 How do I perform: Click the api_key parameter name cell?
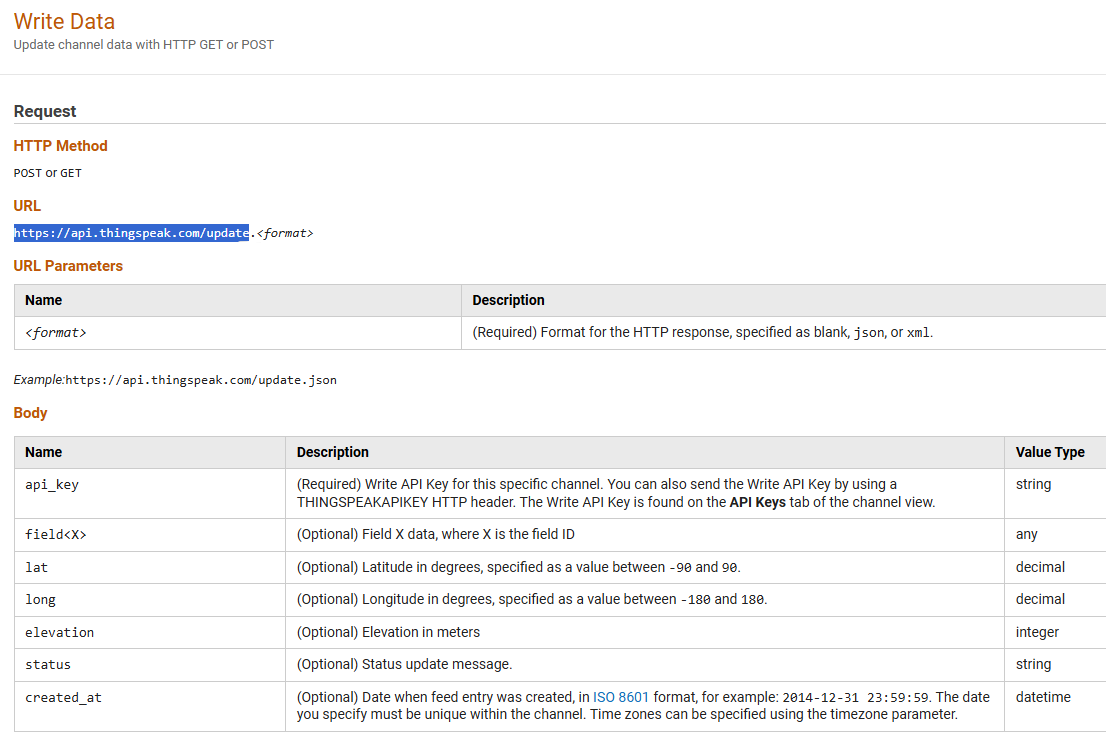pyautogui.click(x=52, y=484)
